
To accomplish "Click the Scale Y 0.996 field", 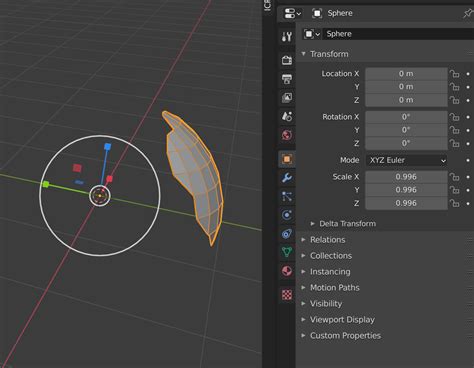I will (x=406, y=190).
